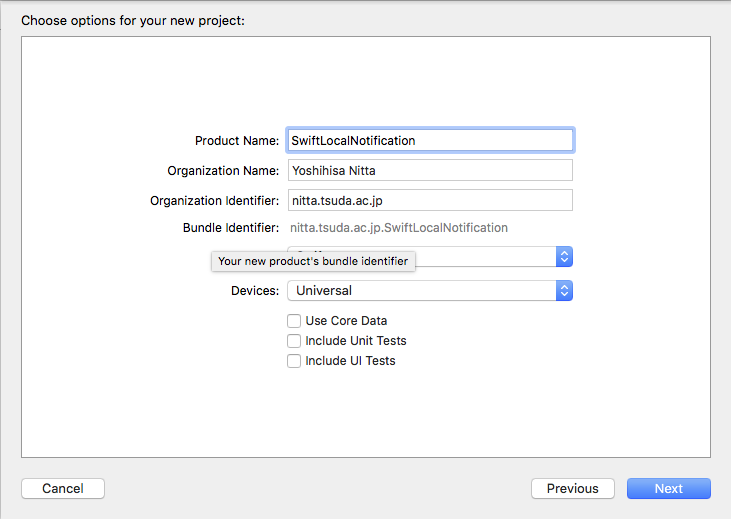Click the Product Name text field

click(x=430, y=140)
